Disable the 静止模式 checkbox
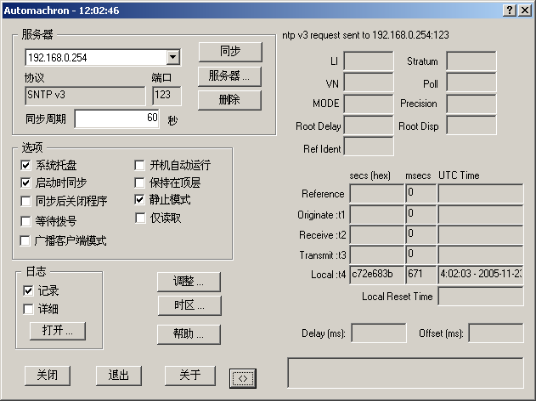 point(139,200)
